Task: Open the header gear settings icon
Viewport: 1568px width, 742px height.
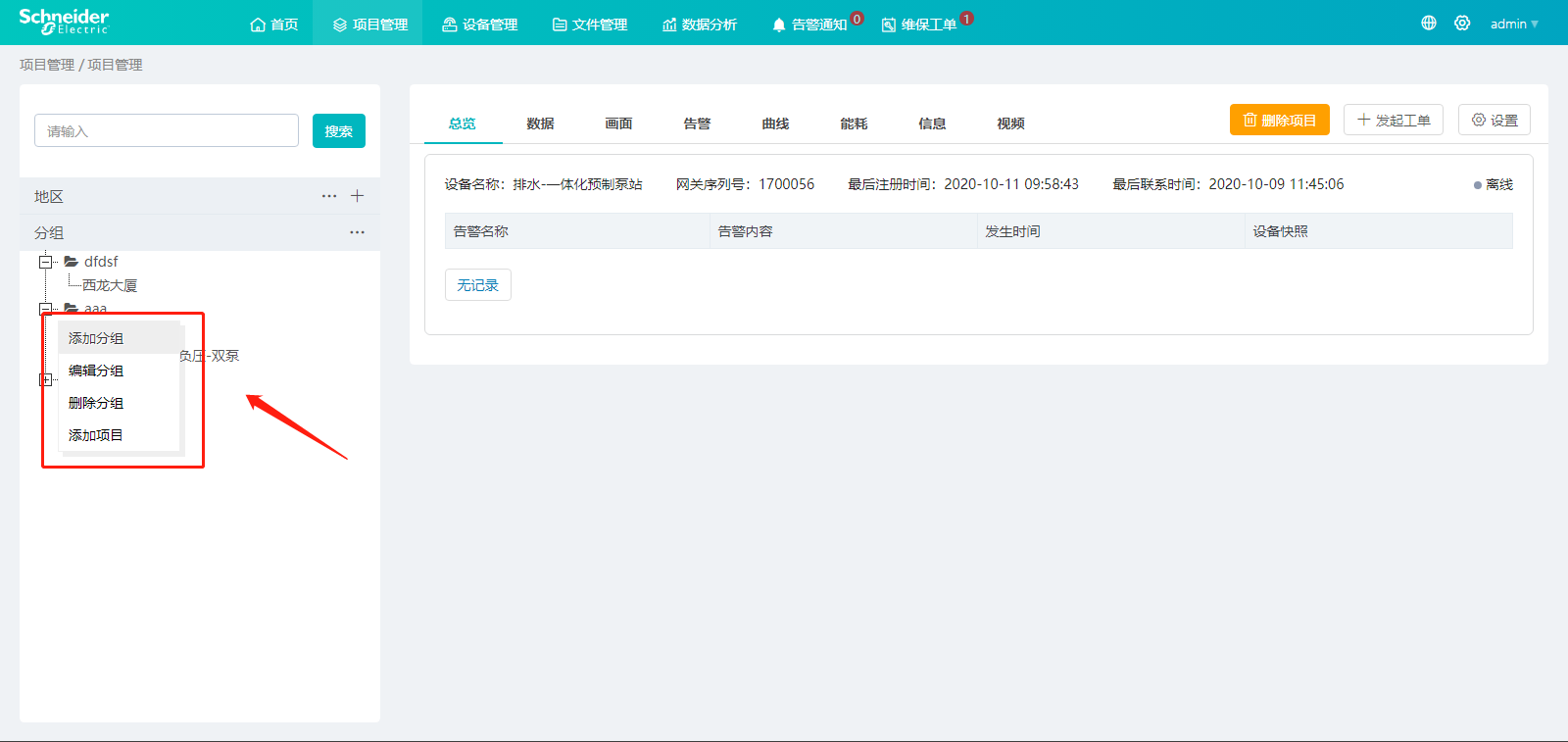Action: click(1462, 23)
